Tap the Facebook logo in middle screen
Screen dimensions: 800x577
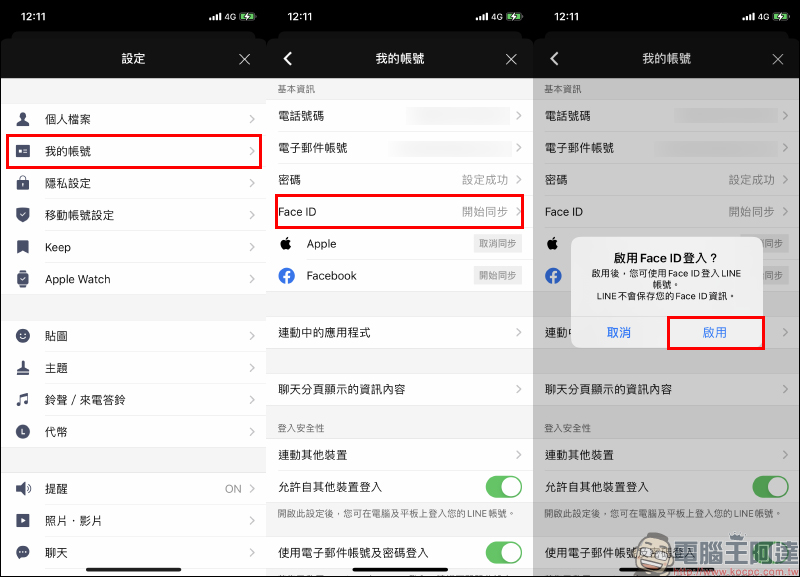(286, 275)
